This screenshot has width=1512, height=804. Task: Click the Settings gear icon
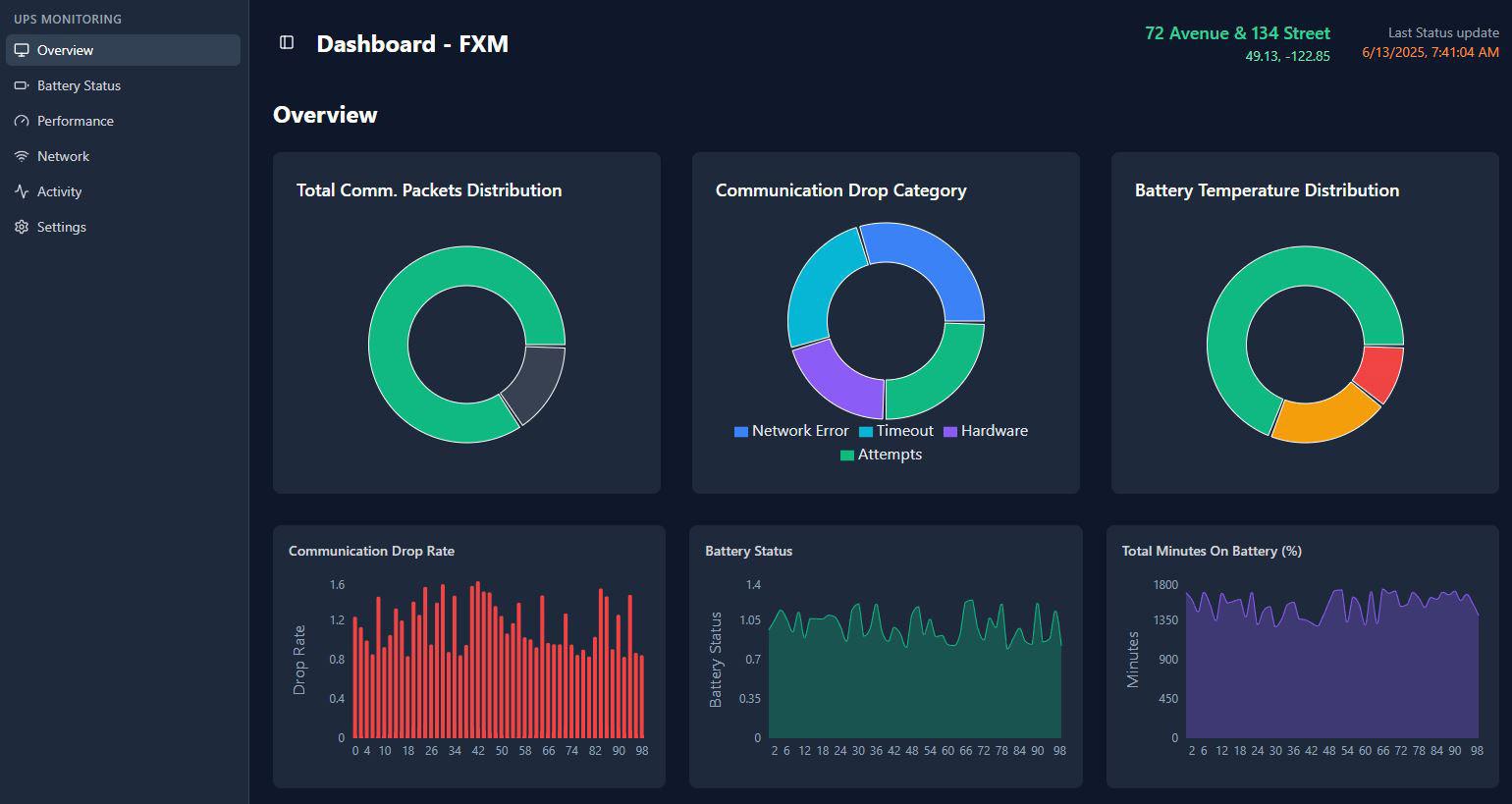coord(22,227)
